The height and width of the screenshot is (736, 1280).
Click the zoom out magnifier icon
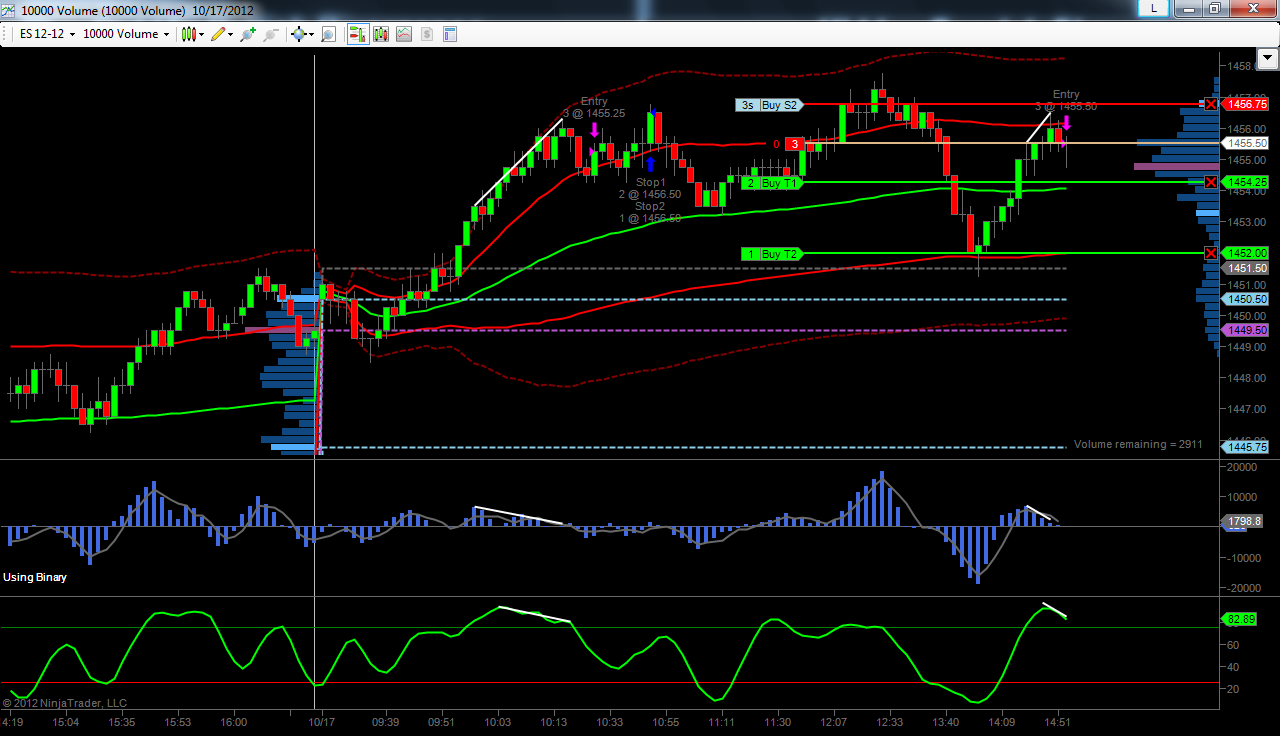(x=271, y=34)
